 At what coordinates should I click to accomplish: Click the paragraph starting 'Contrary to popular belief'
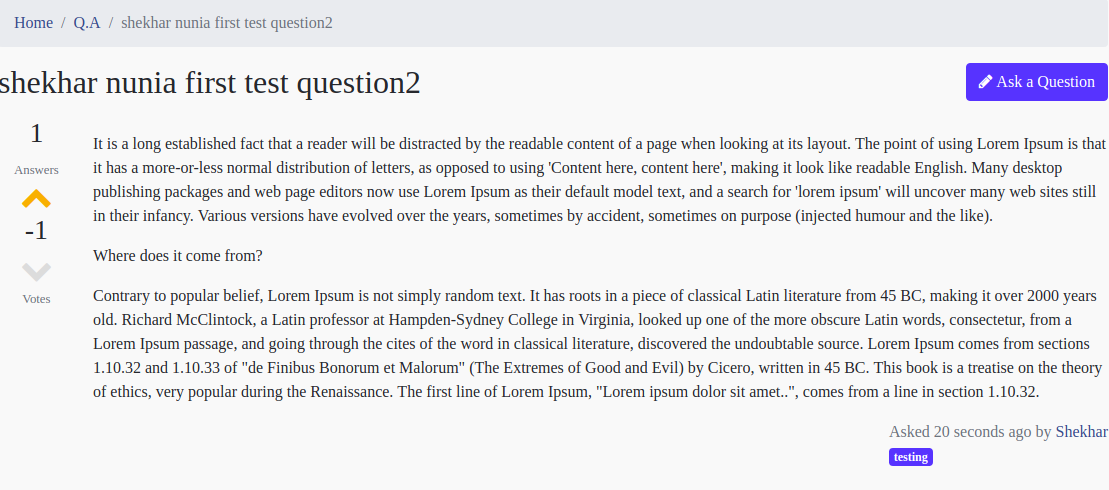(x=598, y=344)
